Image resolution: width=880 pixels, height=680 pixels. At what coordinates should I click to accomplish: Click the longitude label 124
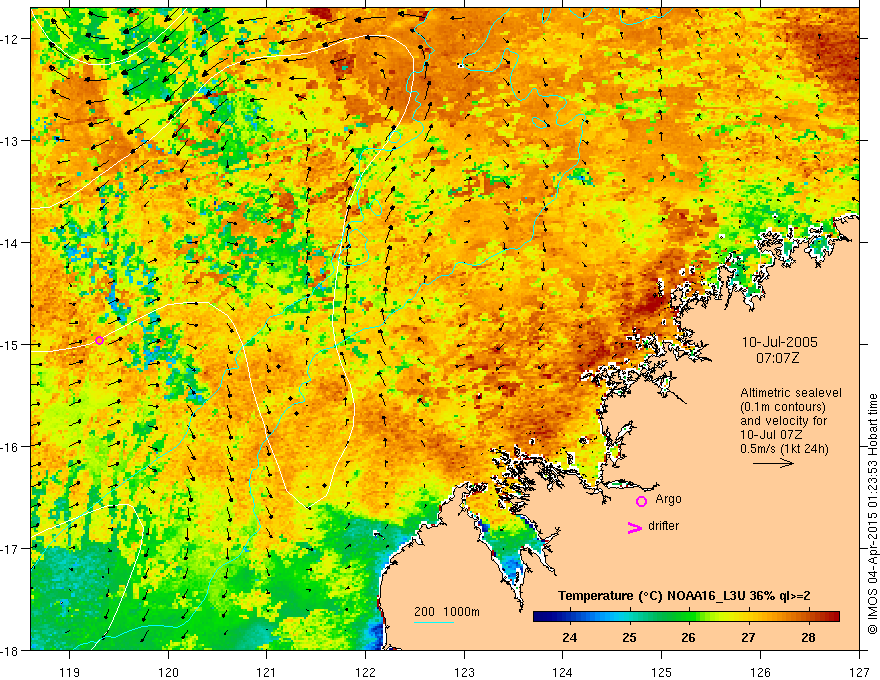(x=563, y=672)
